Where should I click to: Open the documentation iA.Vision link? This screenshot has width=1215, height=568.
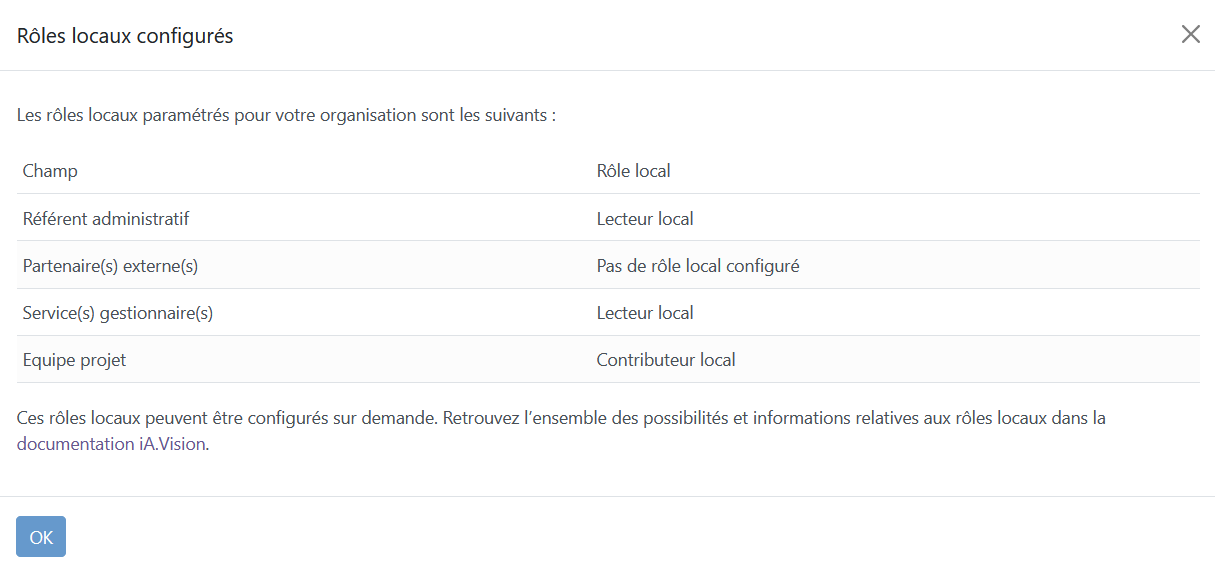point(112,445)
